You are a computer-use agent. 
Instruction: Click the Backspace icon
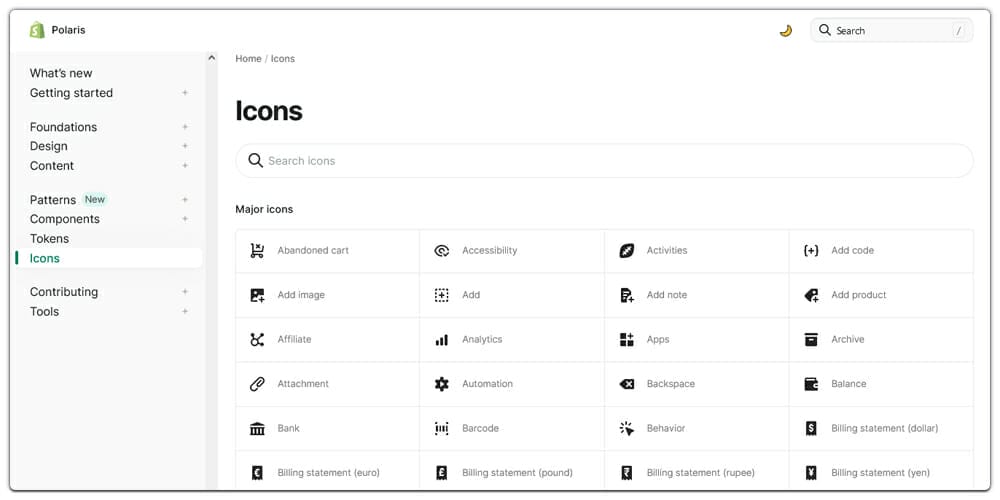point(627,384)
